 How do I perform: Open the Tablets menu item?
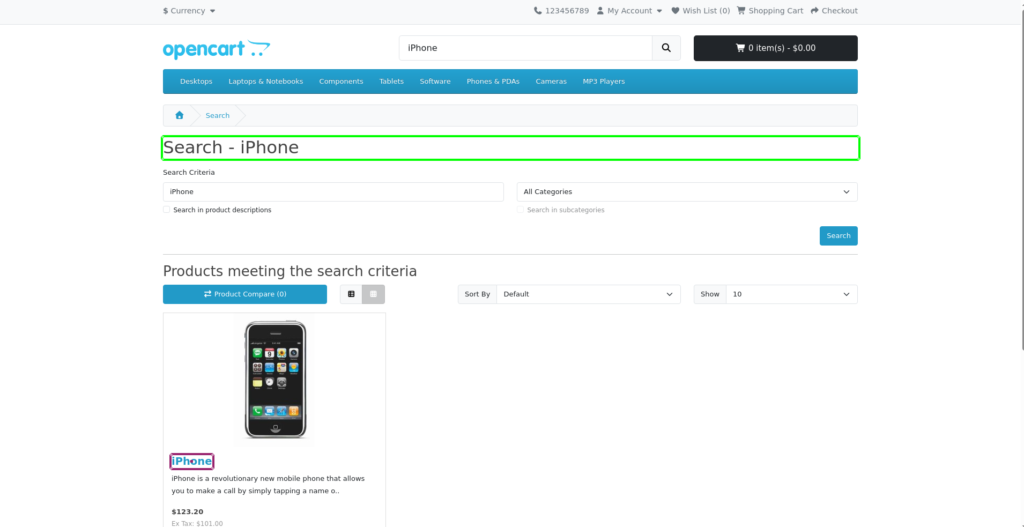pyautogui.click(x=391, y=82)
